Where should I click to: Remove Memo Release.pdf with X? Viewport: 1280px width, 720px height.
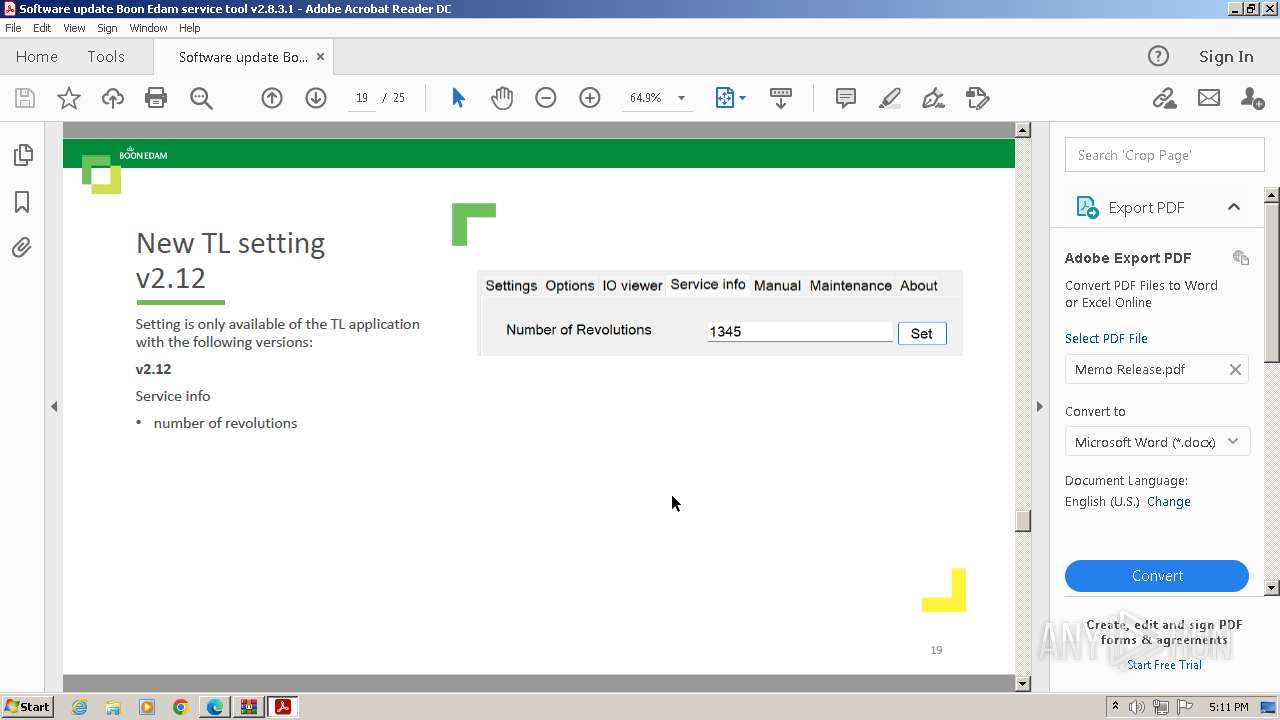1235,369
